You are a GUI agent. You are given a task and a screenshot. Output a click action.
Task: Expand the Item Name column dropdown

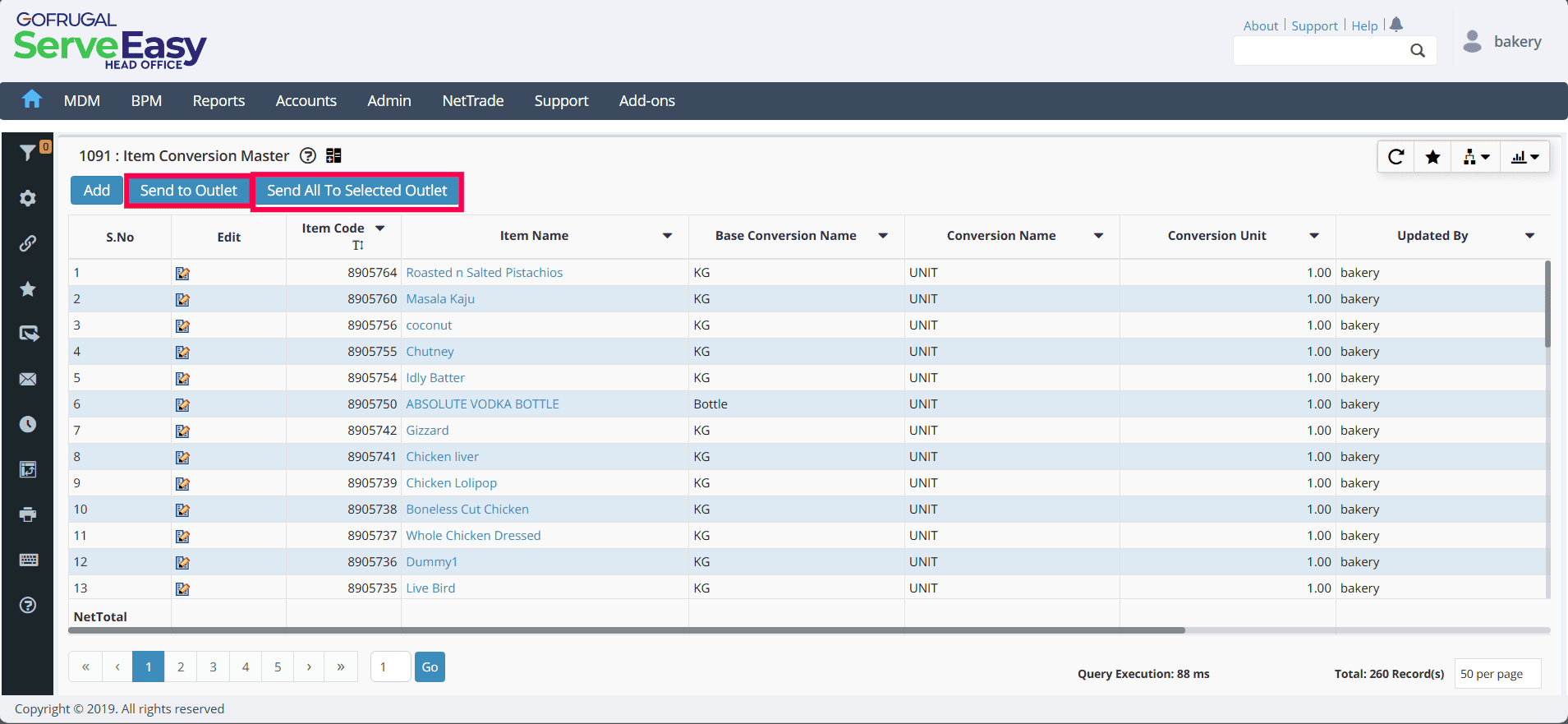pyautogui.click(x=668, y=236)
